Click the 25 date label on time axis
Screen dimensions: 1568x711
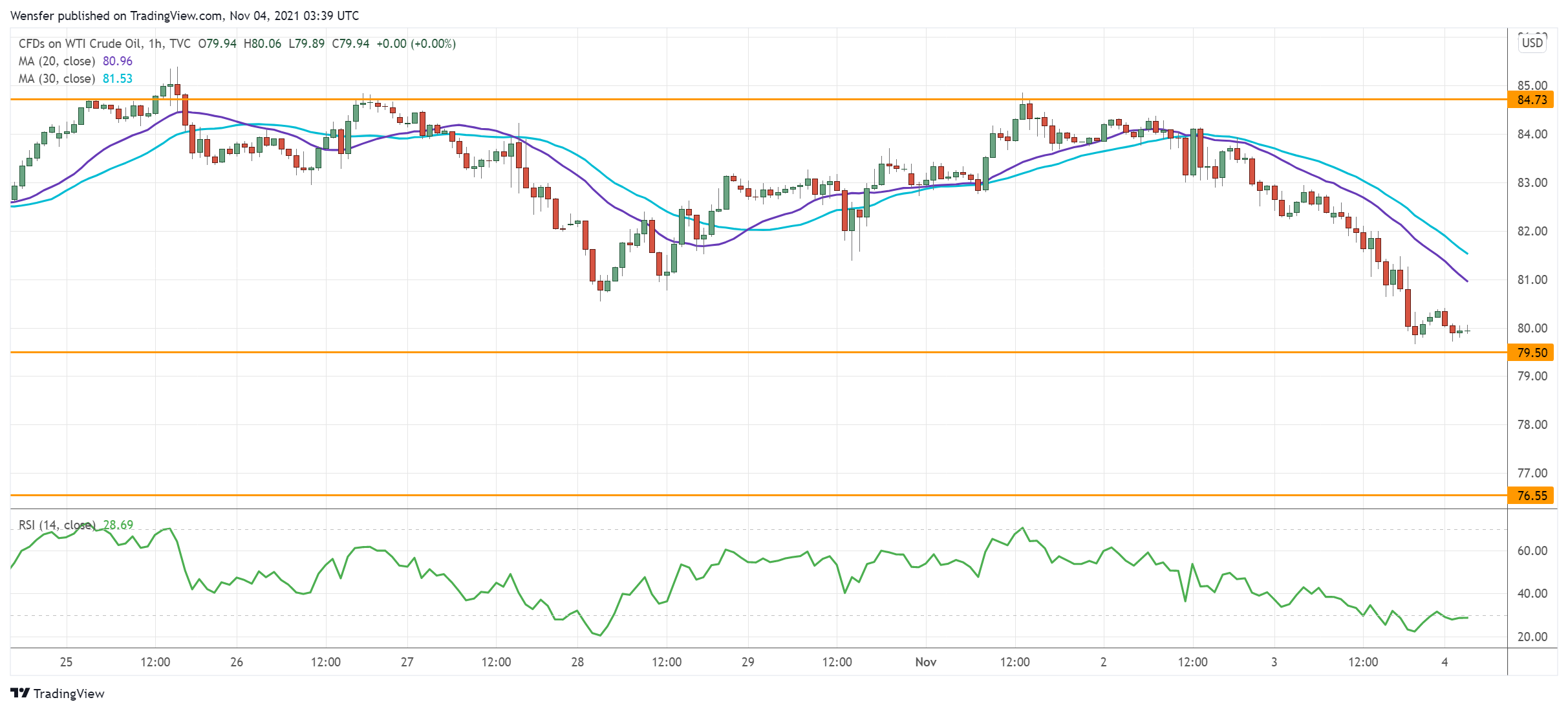(66, 662)
